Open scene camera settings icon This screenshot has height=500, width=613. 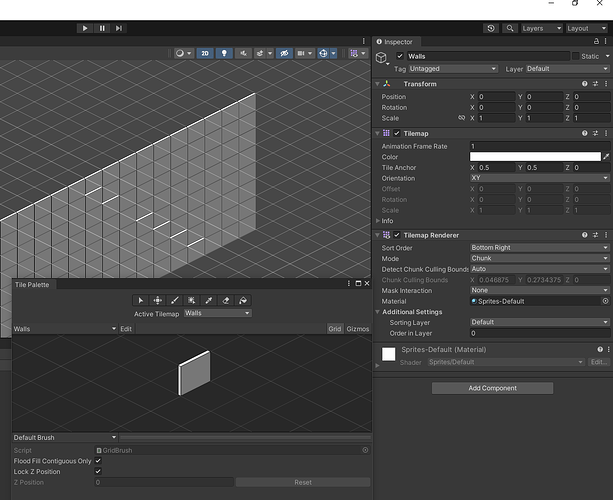[x=301, y=53]
